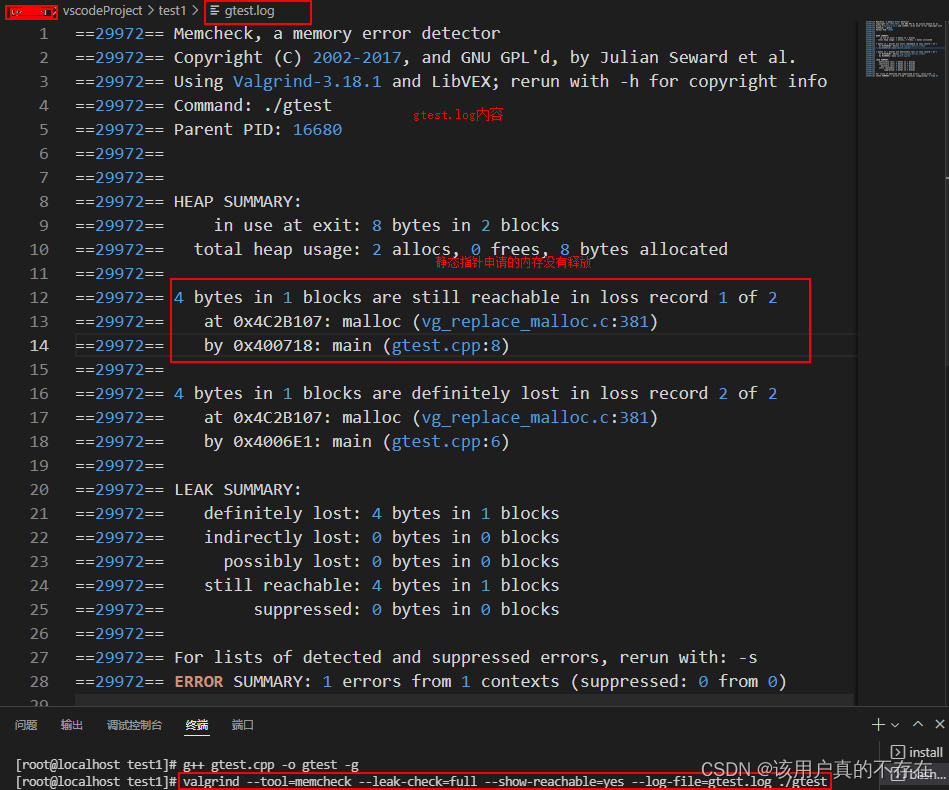Viewport: 949px width, 790px height.
Task: Click line number 1 in the gutter
Action: click(44, 34)
